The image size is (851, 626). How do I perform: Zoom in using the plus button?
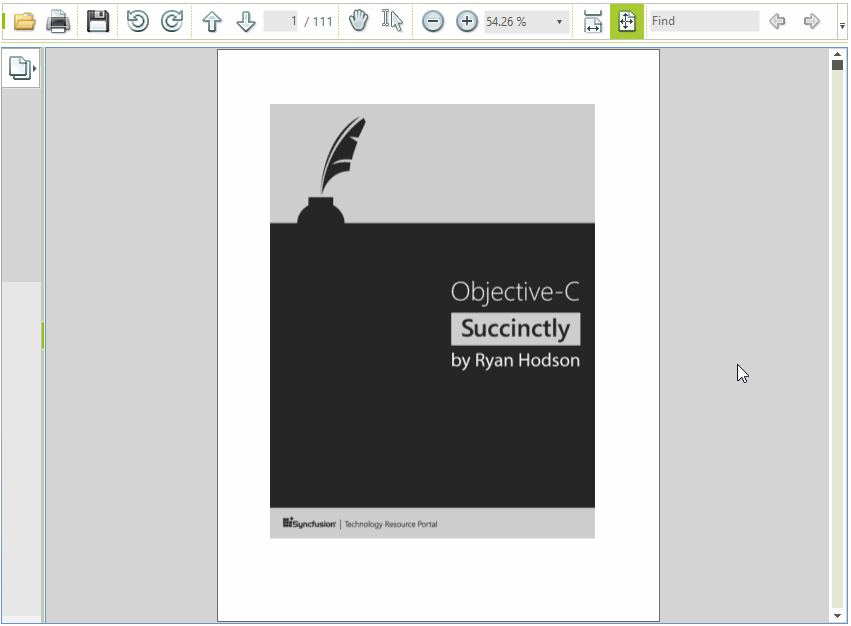click(x=466, y=22)
